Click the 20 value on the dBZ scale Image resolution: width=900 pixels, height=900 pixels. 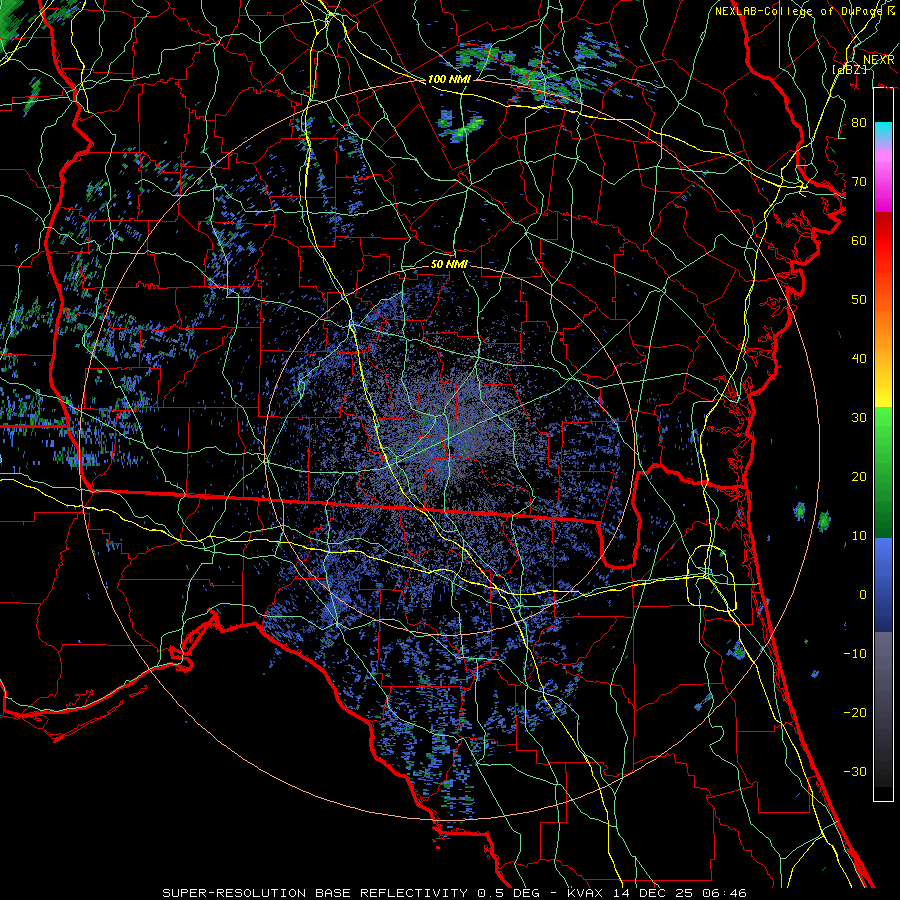tap(859, 477)
